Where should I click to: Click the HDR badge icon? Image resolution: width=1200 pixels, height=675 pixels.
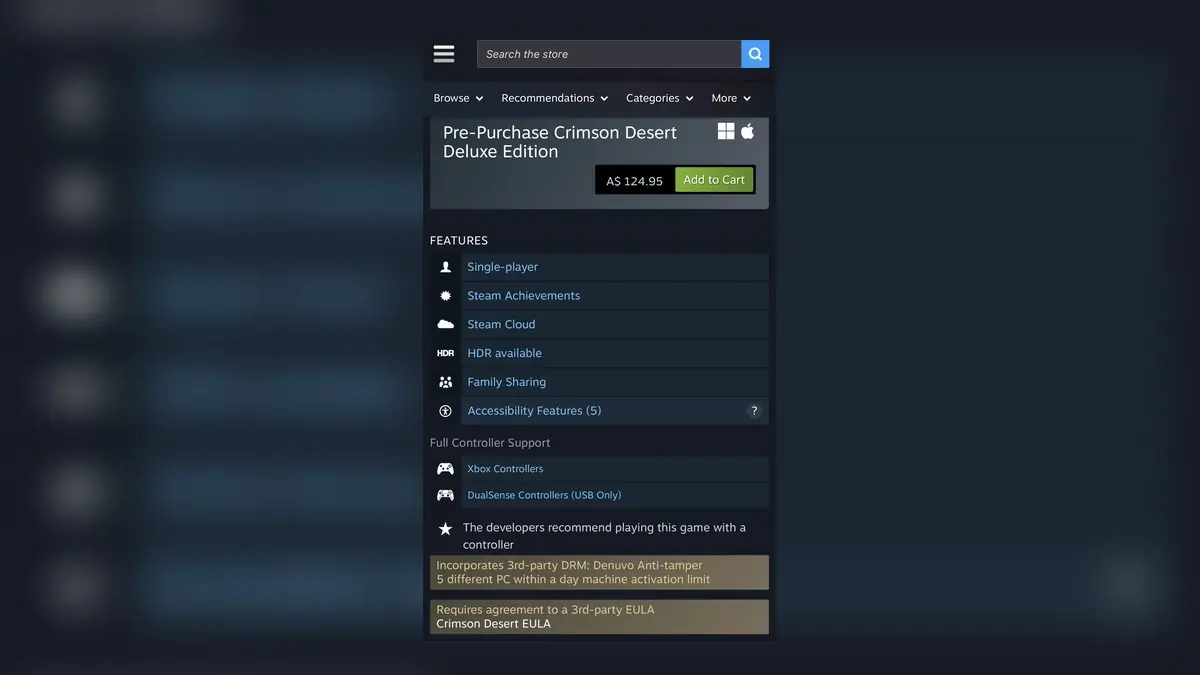tap(444, 352)
